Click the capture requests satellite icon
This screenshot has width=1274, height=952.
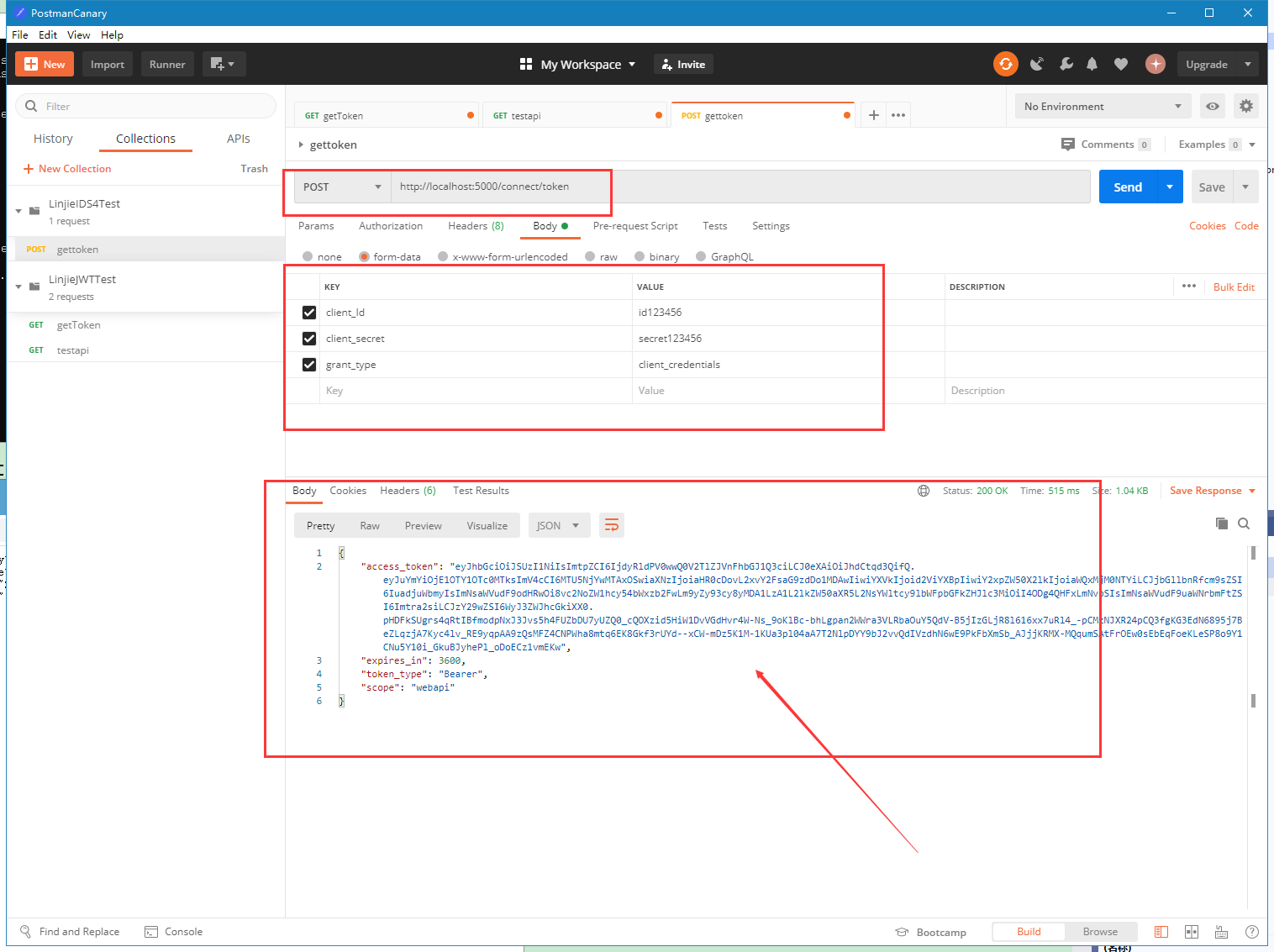click(1037, 64)
